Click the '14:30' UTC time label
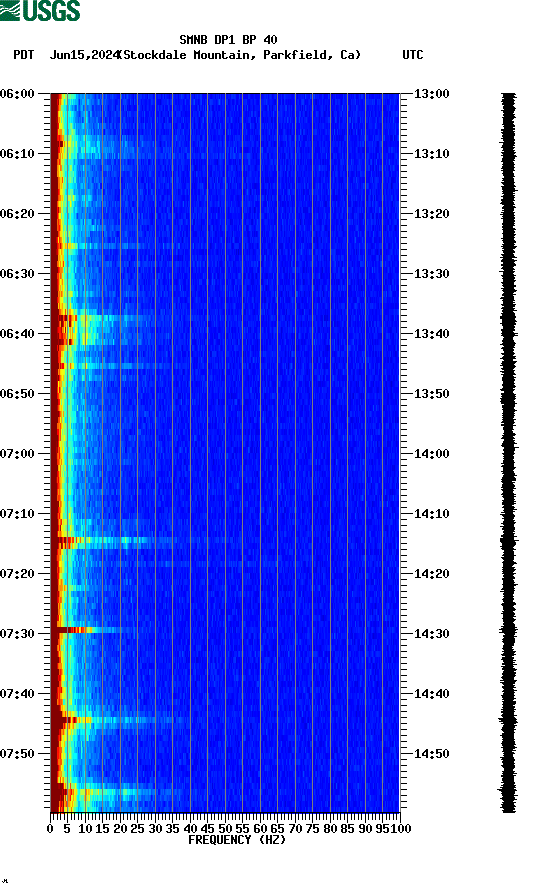The width and height of the screenshot is (552, 892). pyautogui.click(x=431, y=634)
